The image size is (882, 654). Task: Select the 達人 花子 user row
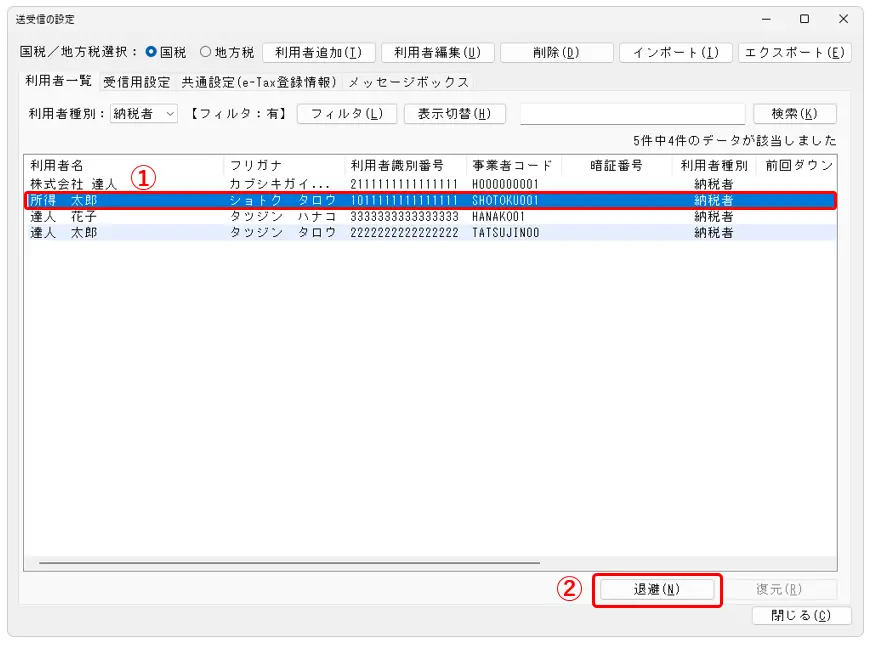click(x=64, y=216)
